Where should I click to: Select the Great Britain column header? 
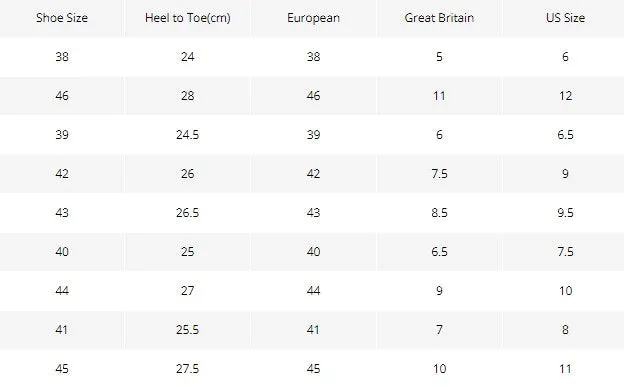tap(439, 18)
